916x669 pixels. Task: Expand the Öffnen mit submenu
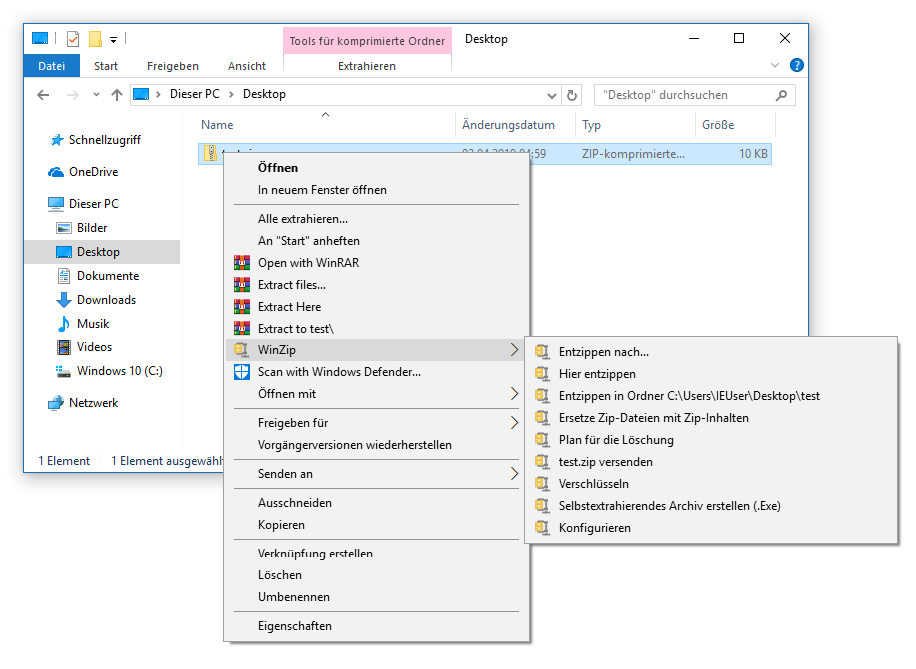coord(514,394)
